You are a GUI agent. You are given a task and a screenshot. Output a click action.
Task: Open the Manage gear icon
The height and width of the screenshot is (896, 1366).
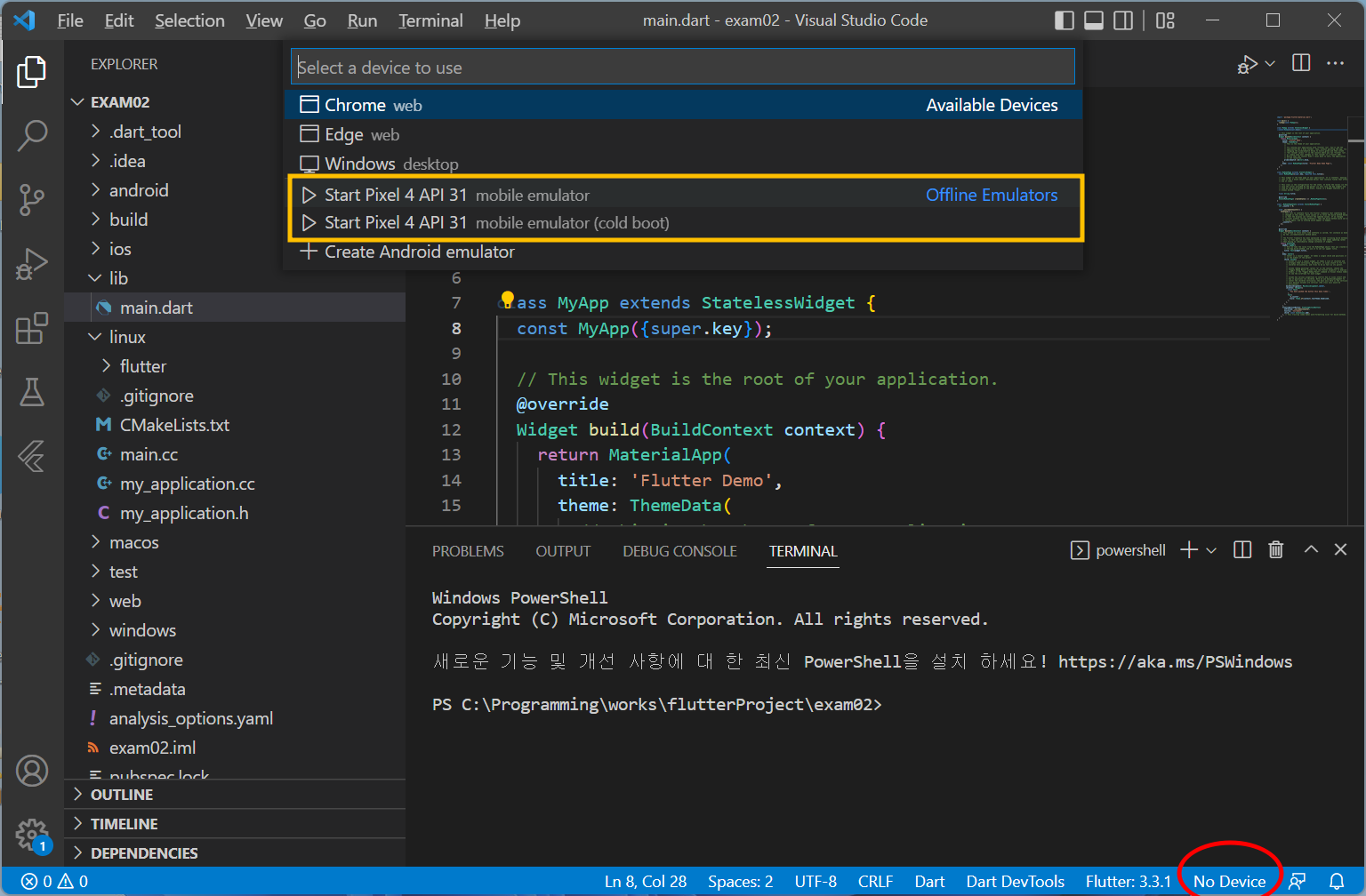tap(32, 835)
